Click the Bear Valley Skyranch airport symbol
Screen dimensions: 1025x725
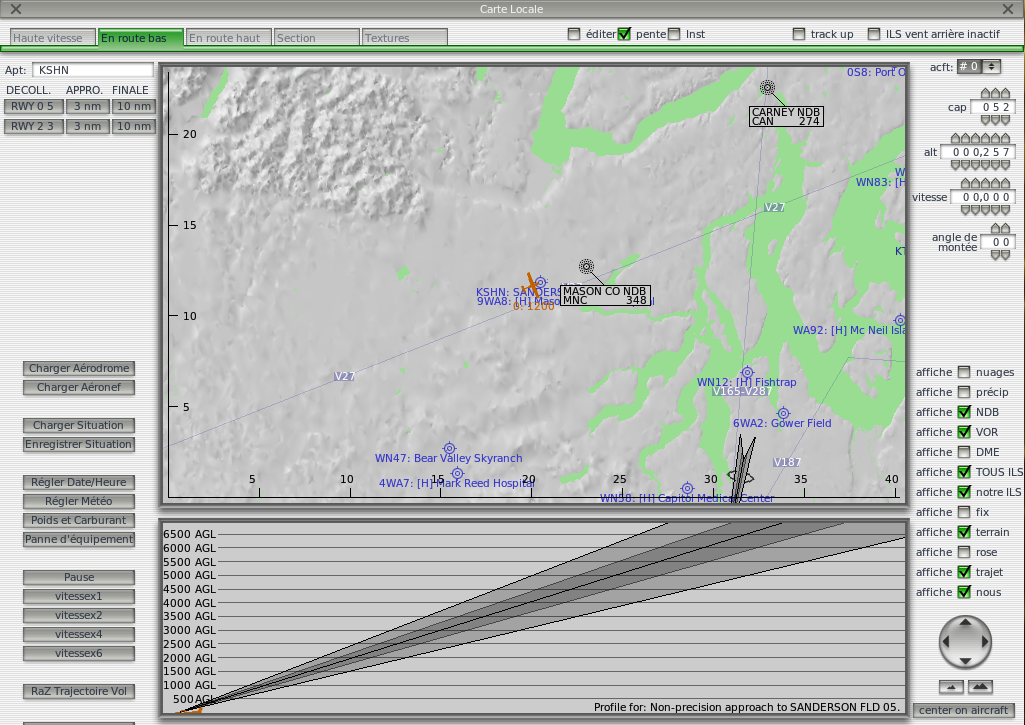[x=449, y=448]
